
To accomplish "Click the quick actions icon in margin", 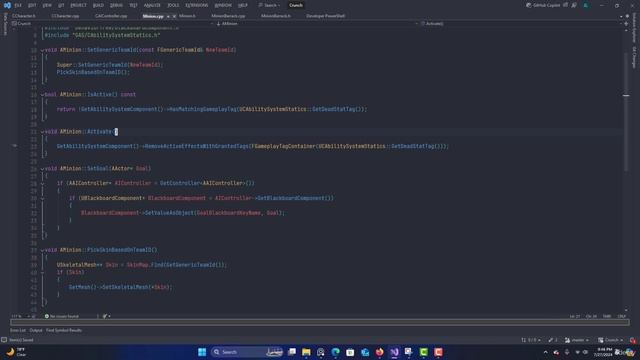I will click(15, 146).
